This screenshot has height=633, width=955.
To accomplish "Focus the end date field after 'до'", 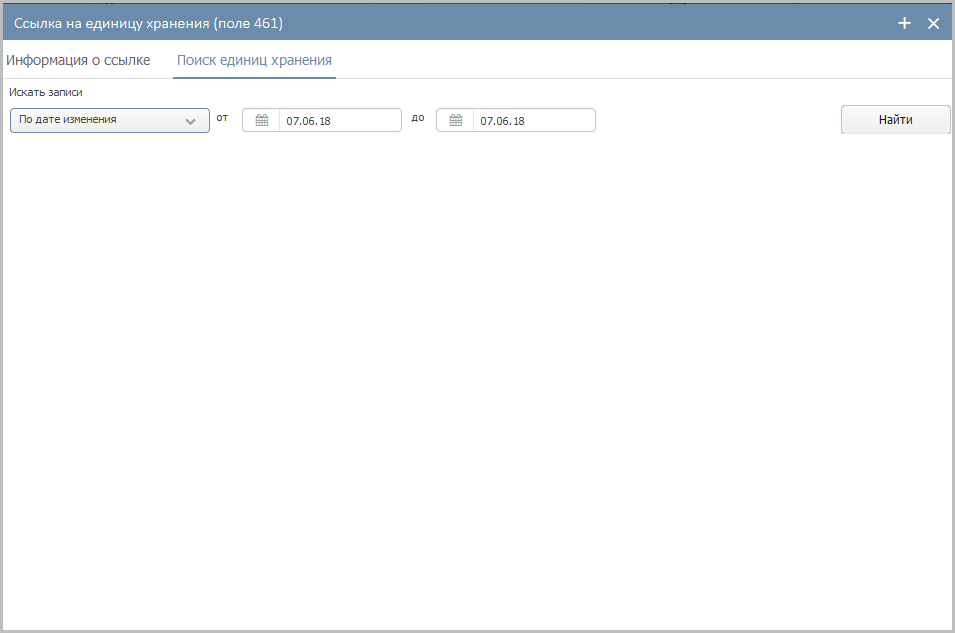I will [x=534, y=120].
